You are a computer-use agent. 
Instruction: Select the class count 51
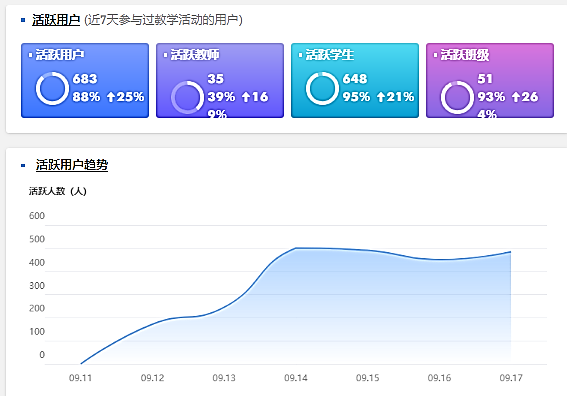pos(485,79)
